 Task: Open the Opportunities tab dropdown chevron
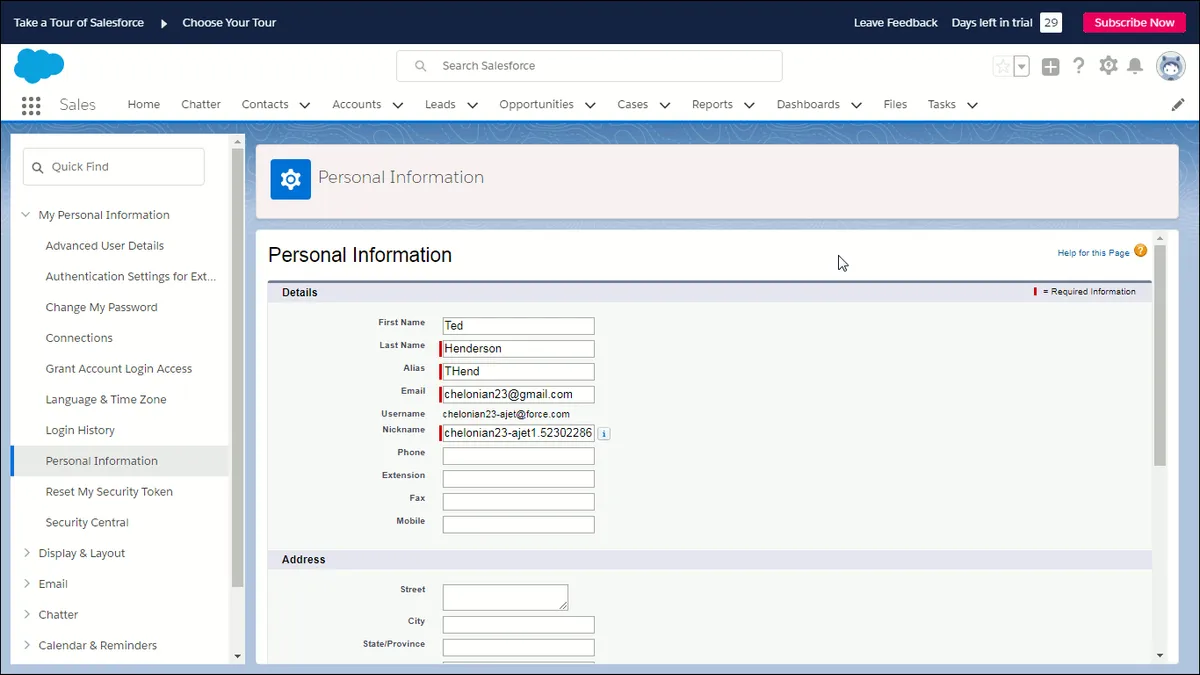click(x=590, y=105)
